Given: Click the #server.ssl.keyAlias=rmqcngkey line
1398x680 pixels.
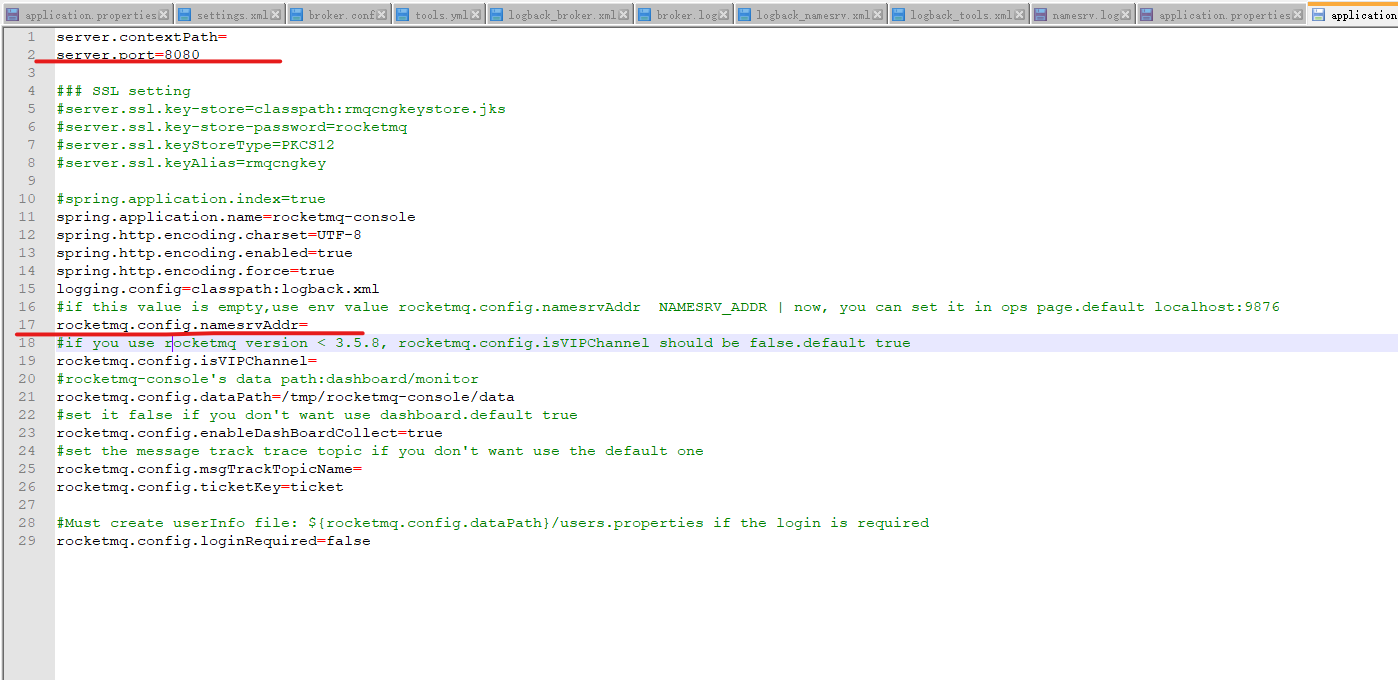Looking at the screenshot, I should coord(191,163).
